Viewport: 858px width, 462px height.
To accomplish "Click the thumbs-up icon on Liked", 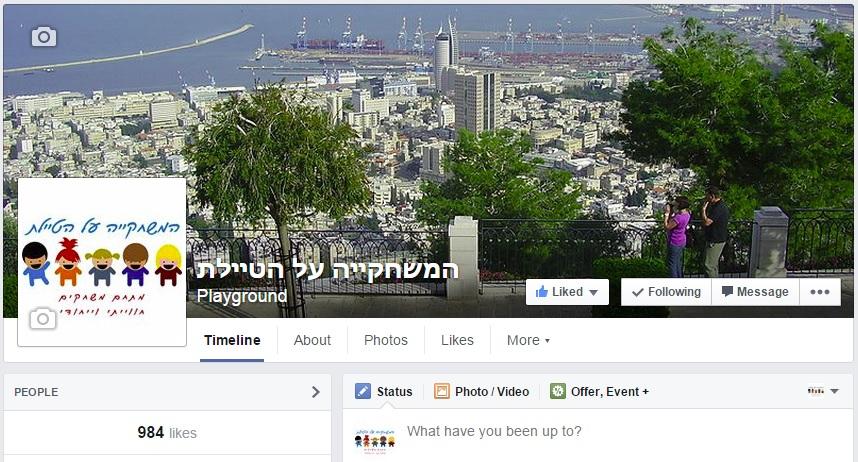I will tap(542, 291).
